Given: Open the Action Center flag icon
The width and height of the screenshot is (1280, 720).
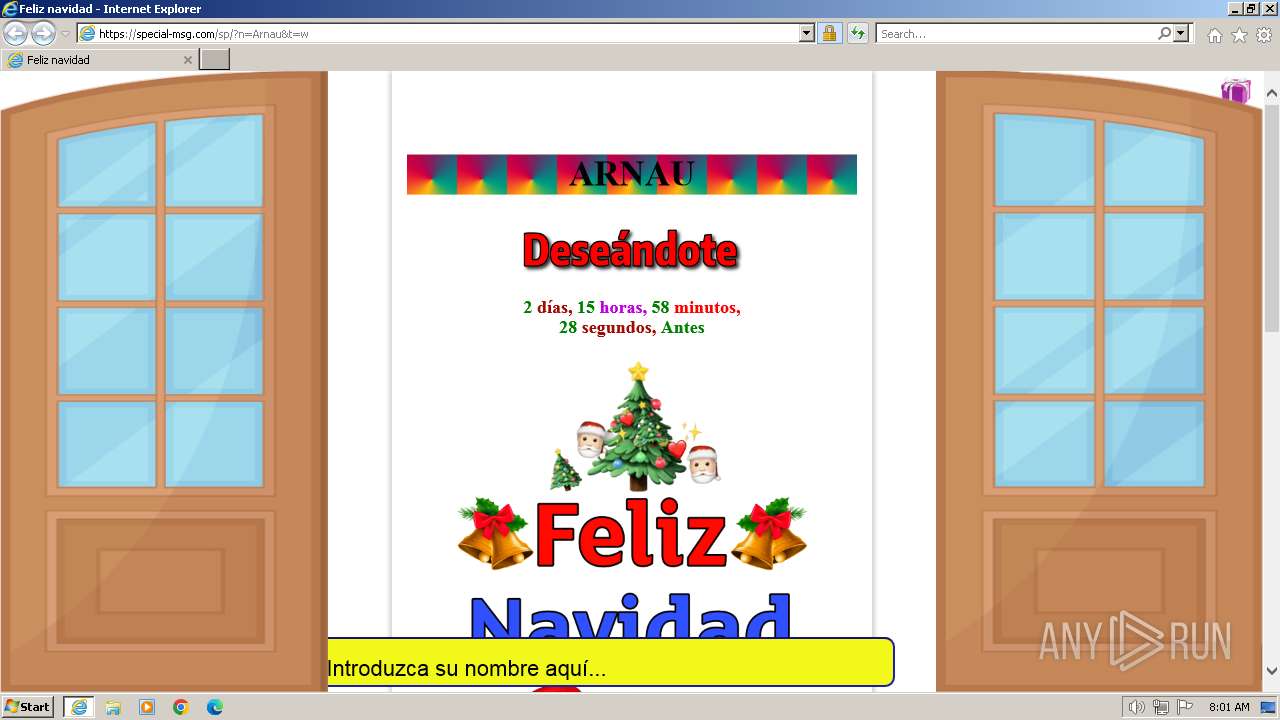Looking at the screenshot, I should point(1185,707).
